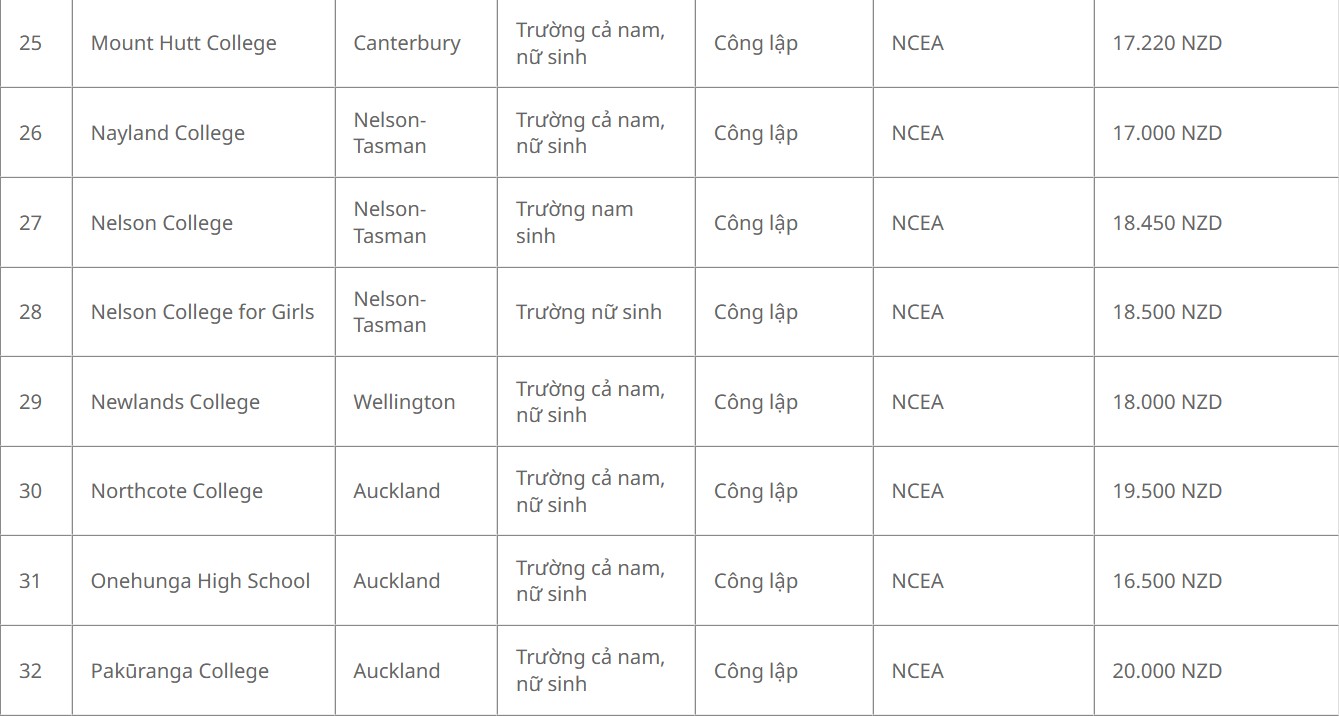Click the 19.500 NZD tuition fee
This screenshot has height=716, width=1339.
coord(1167,491)
